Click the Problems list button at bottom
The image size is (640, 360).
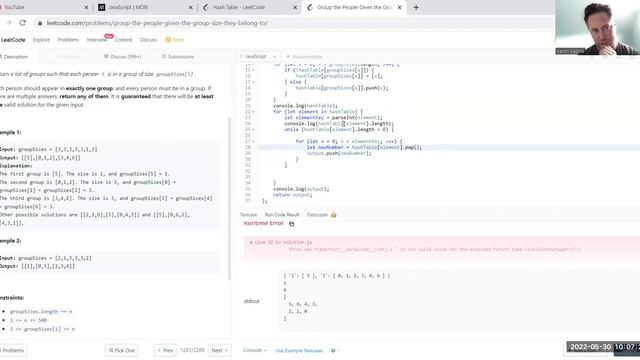click(x=13, y=351)
